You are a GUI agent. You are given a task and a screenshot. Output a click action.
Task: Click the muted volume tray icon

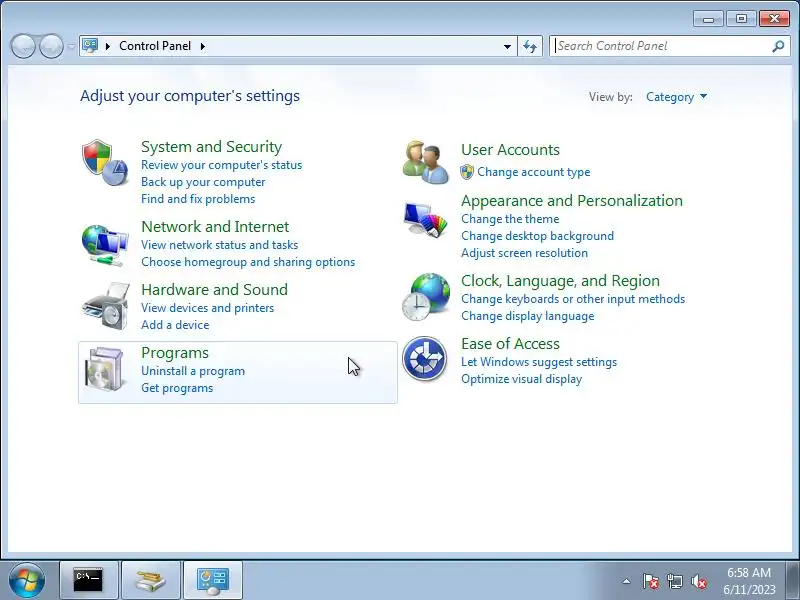coord(698,581)
